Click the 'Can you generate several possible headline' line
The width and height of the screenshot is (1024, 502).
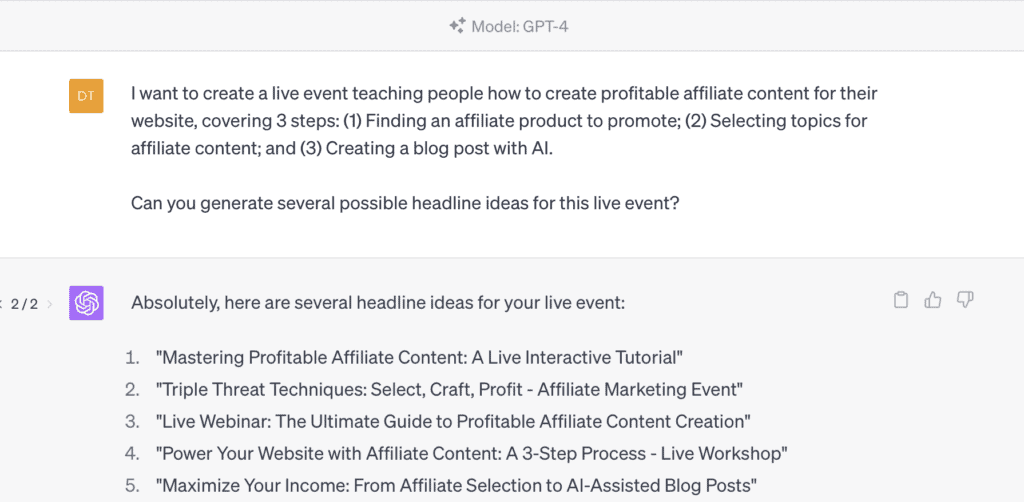click(405, 203)
